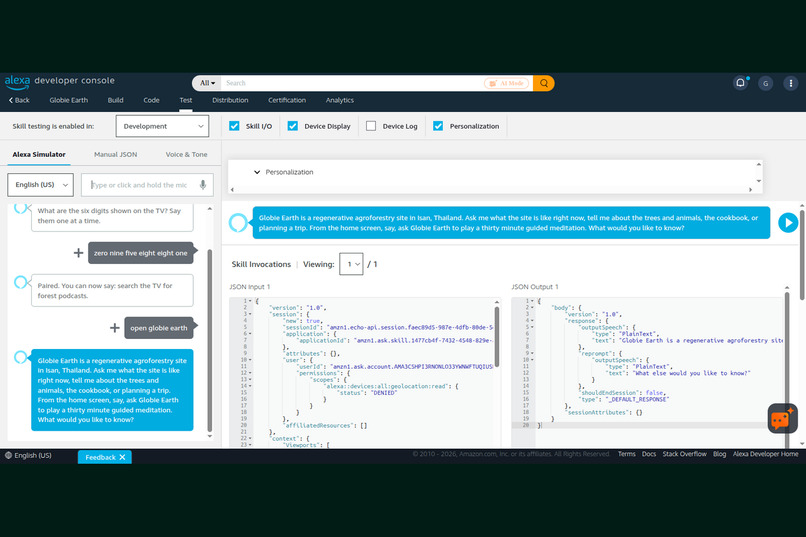Click plus icon beside 'zero nine five eight eight one'
This screenshot has width=806, height=537.
tap(78, 253)
